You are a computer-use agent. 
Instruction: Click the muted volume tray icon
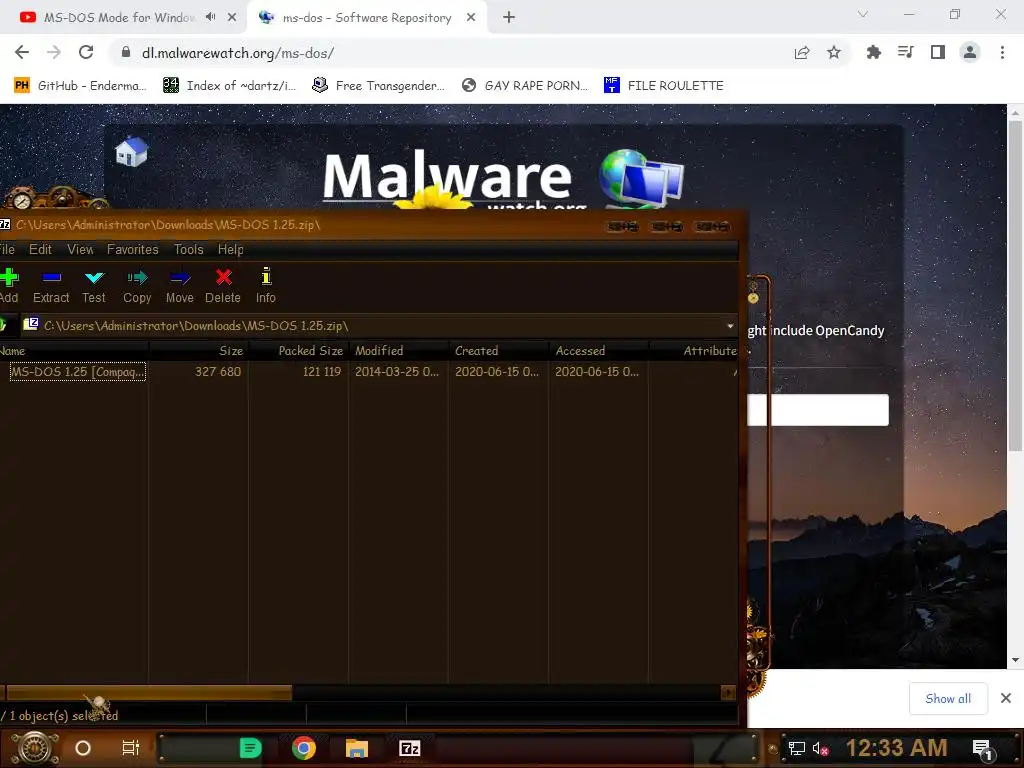pyautogui.click(x=820, y=748)
